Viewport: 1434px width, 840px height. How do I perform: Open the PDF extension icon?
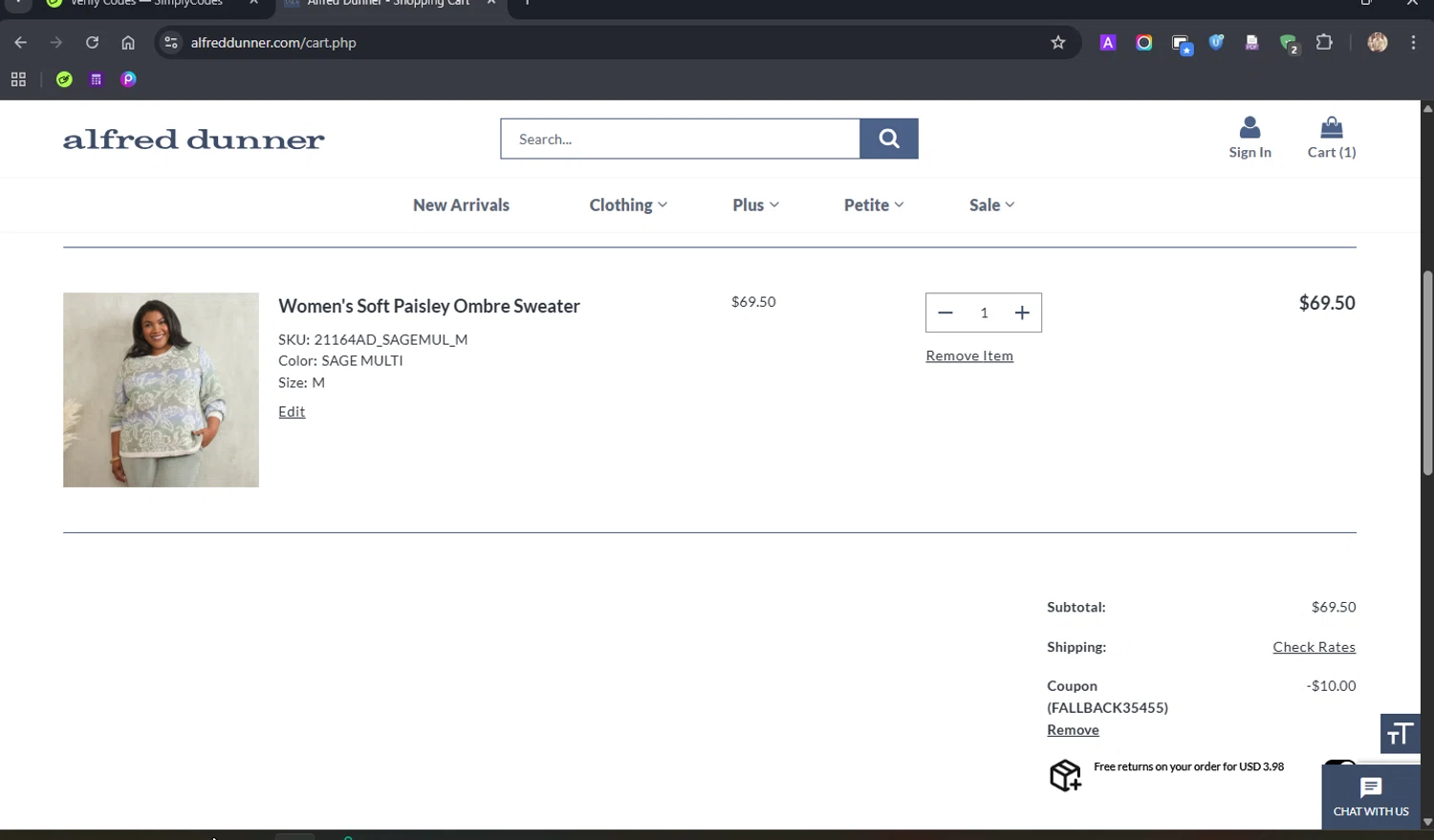(x=1251, y=42)
